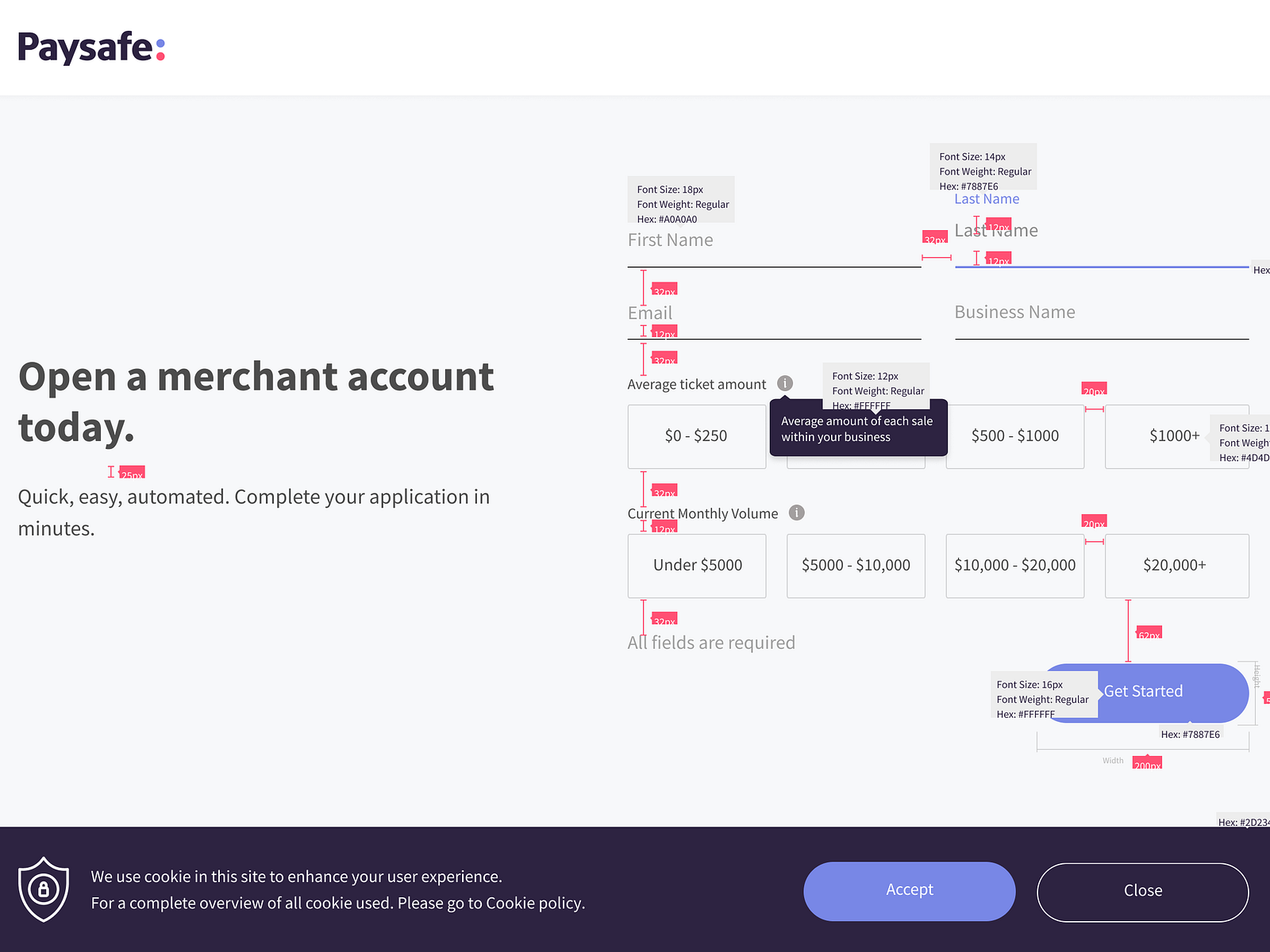Accept cookies in the banner
The height and width of the screenshot is (952, 1270).
click(909, 890)
